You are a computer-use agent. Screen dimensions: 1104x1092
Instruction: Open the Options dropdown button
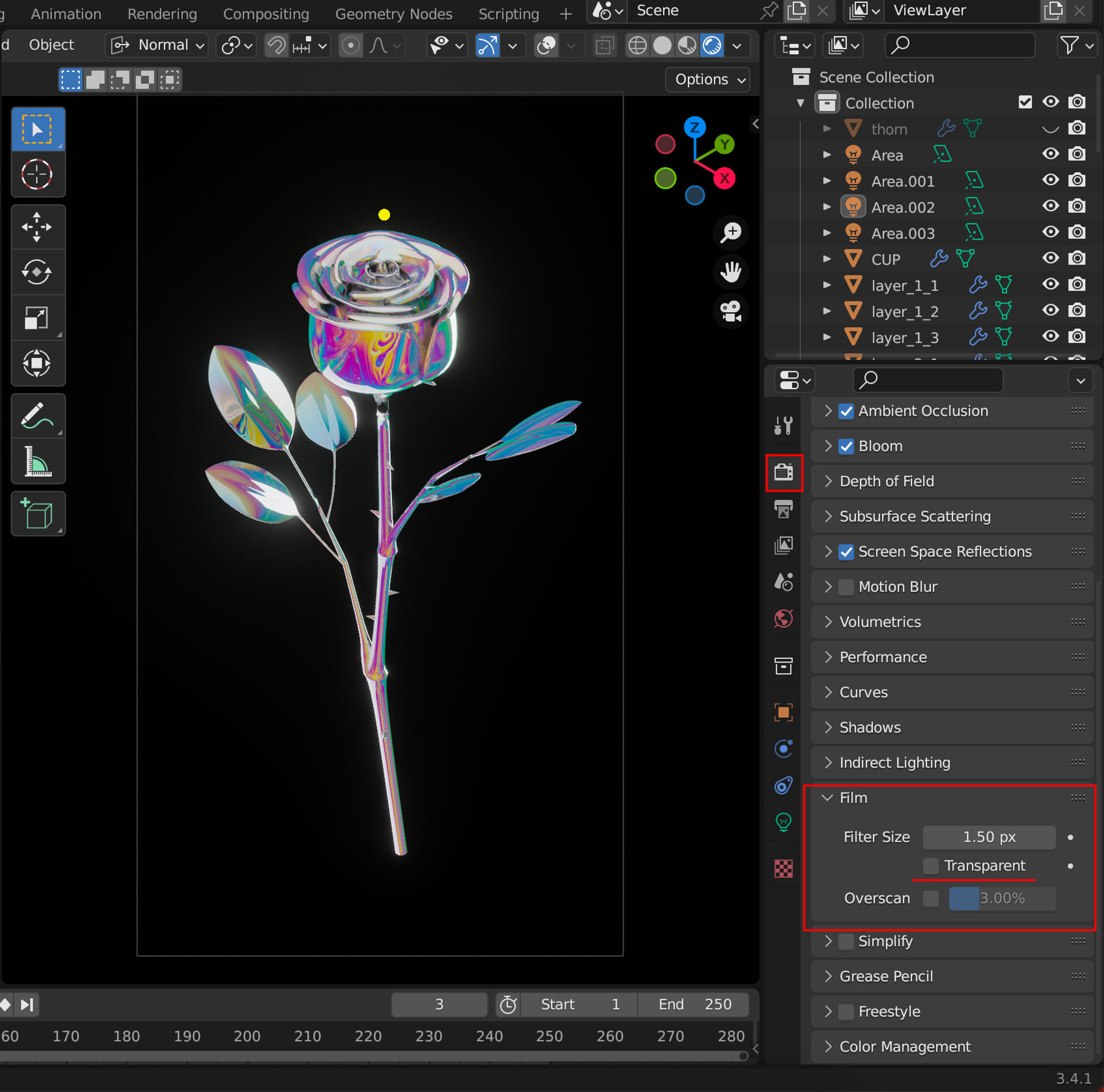pos(709,79)
